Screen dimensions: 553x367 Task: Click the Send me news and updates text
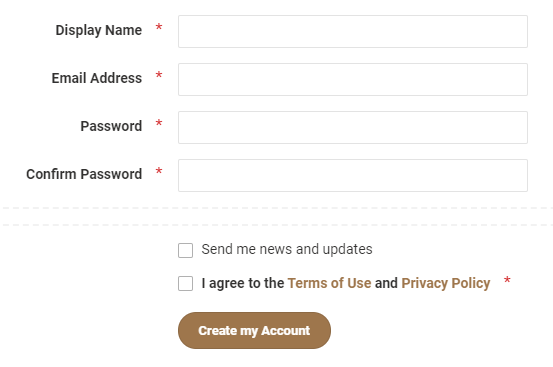tap(287, 249)
